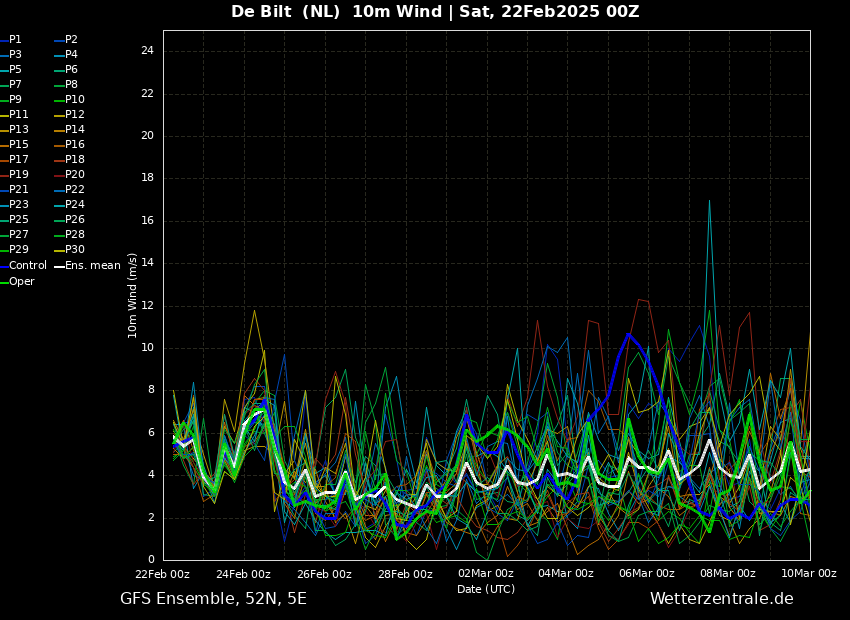This screenshot has width=850, height=620.
Task: Click the GFS Ensemble, 52N, 5E caption
Action: coord(213,599)
